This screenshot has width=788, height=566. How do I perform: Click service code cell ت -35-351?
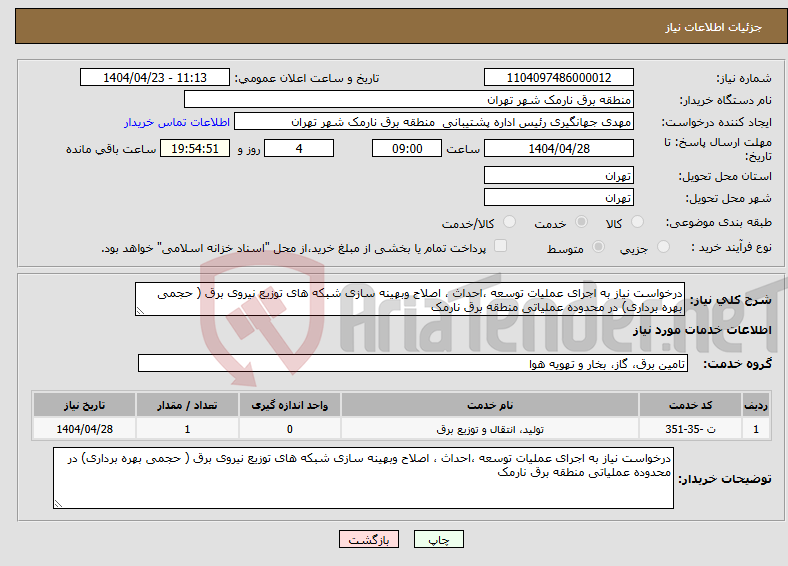691,429
